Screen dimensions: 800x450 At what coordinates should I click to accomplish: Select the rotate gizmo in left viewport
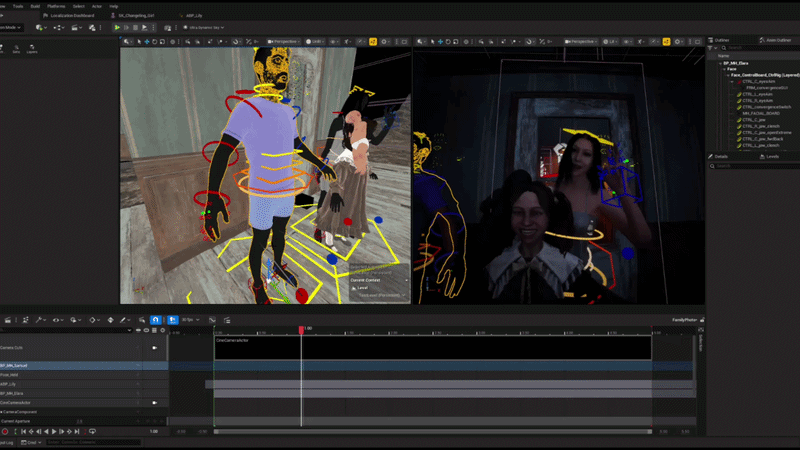click(x=155, y=42)
